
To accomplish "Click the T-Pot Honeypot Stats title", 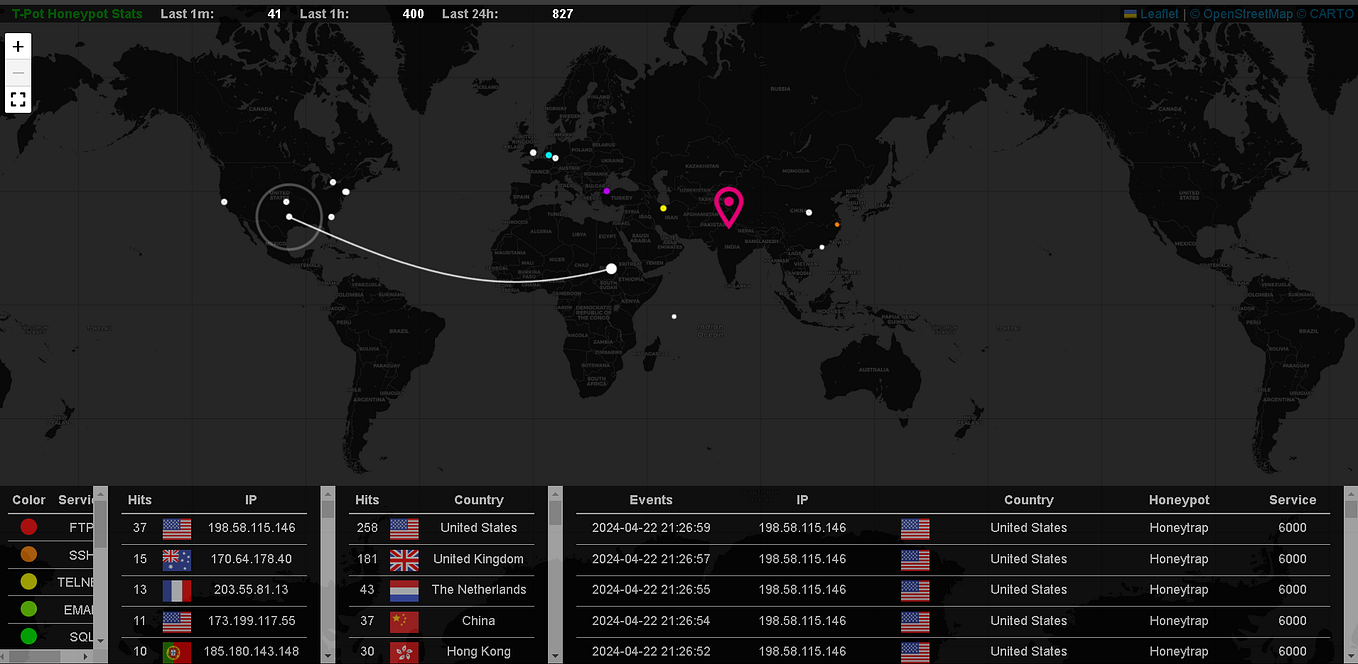I will pos(77,14).
